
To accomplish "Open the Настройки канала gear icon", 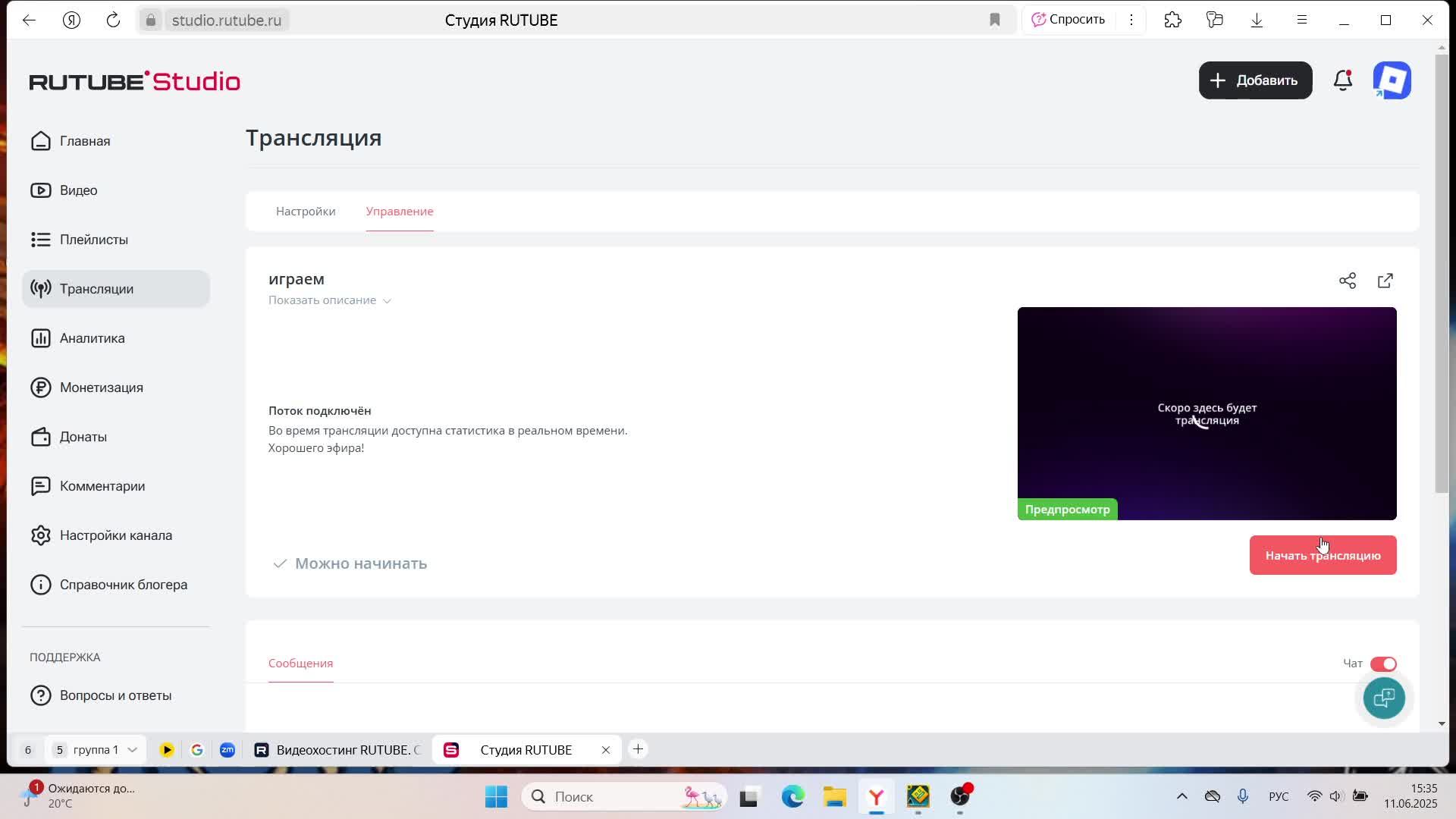I will click(41, 535).
